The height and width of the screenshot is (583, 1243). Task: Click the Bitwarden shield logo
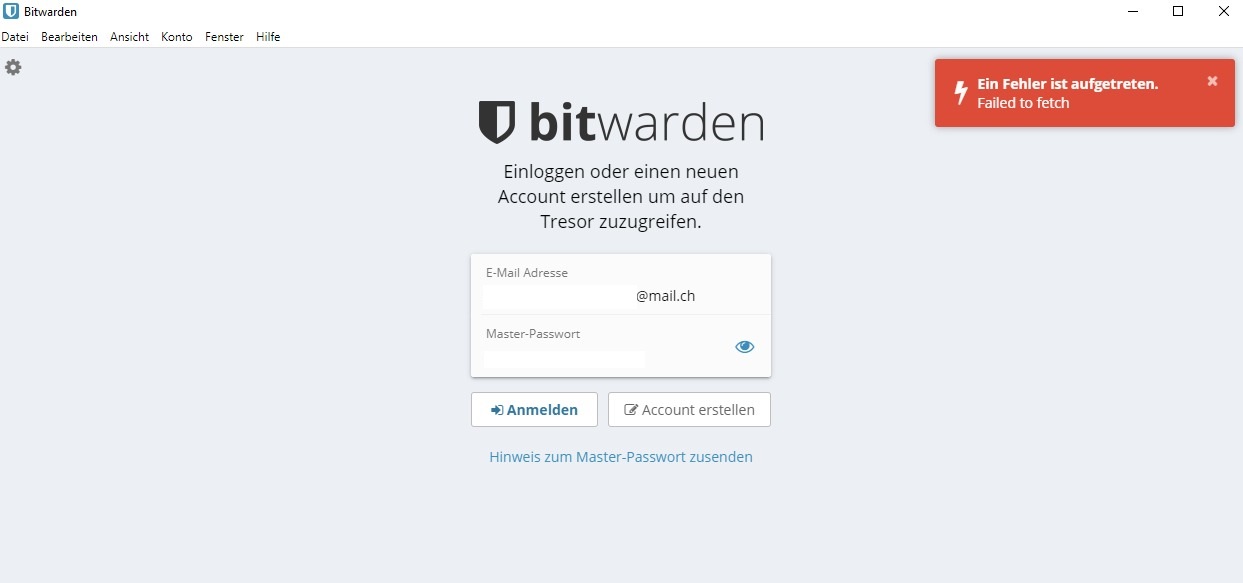(x=497, y=122)
